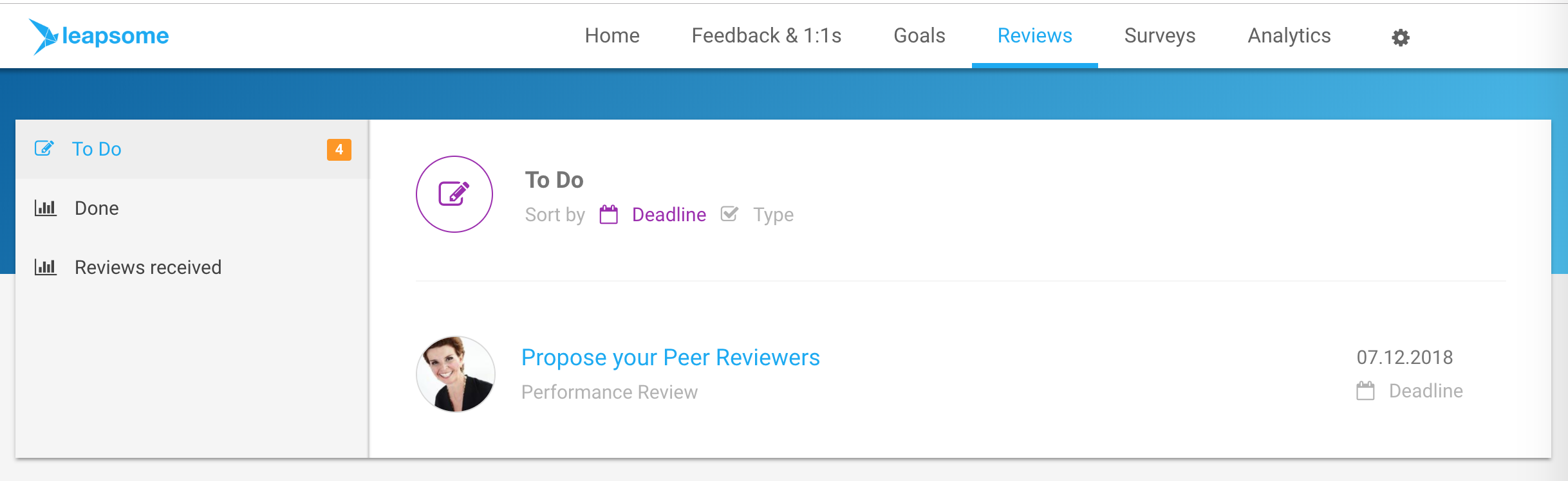
Task: Click the orange badge showing 4
Action: click(x=339, y=149)
